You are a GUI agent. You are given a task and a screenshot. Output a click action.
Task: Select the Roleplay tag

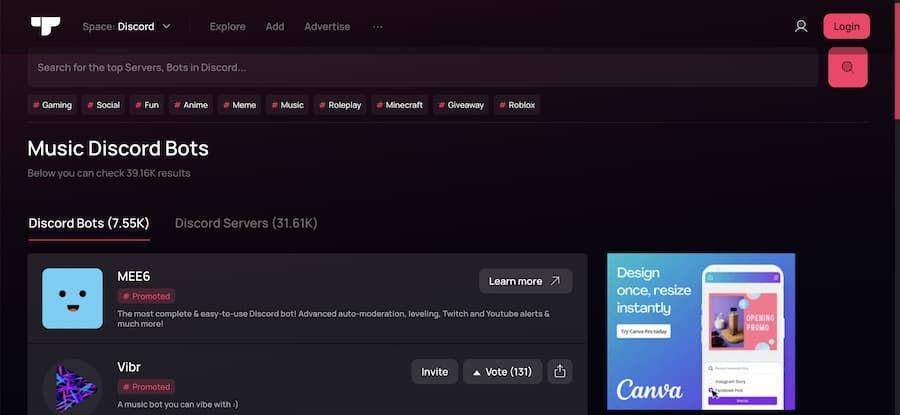pos(340,105)
